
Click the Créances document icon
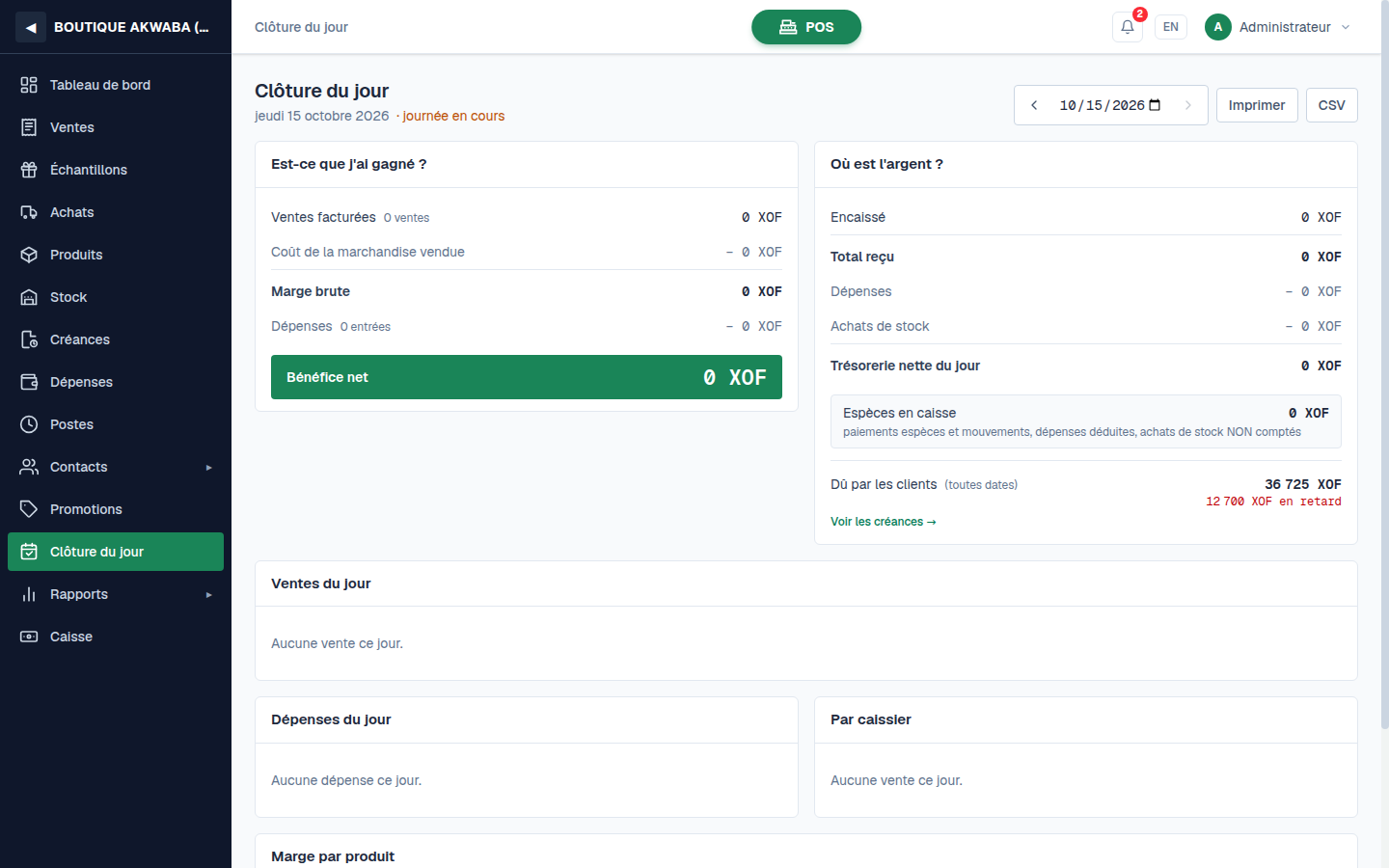point(29,339)
